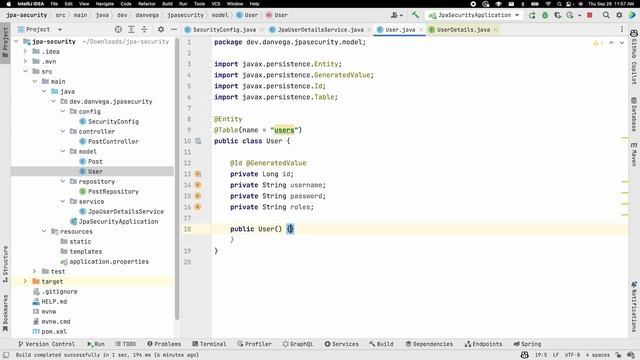
Task: Expand the target folder
Action: coord(25,282)
